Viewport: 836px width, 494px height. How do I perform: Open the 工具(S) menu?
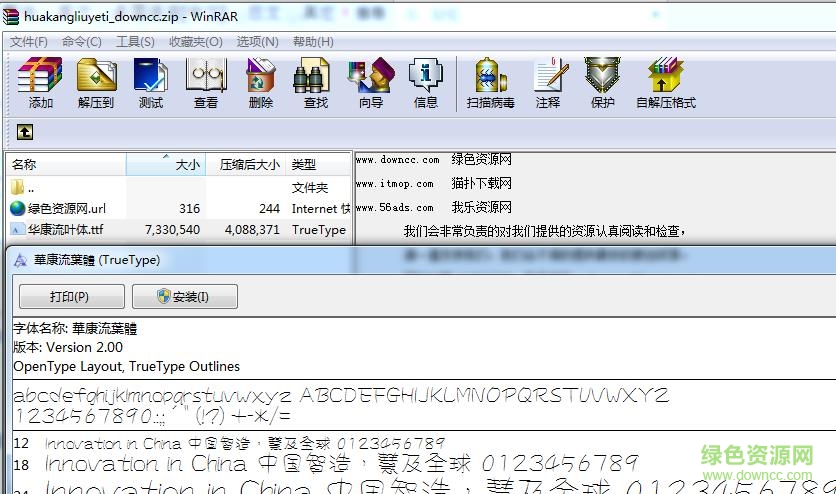pos(135,42)
